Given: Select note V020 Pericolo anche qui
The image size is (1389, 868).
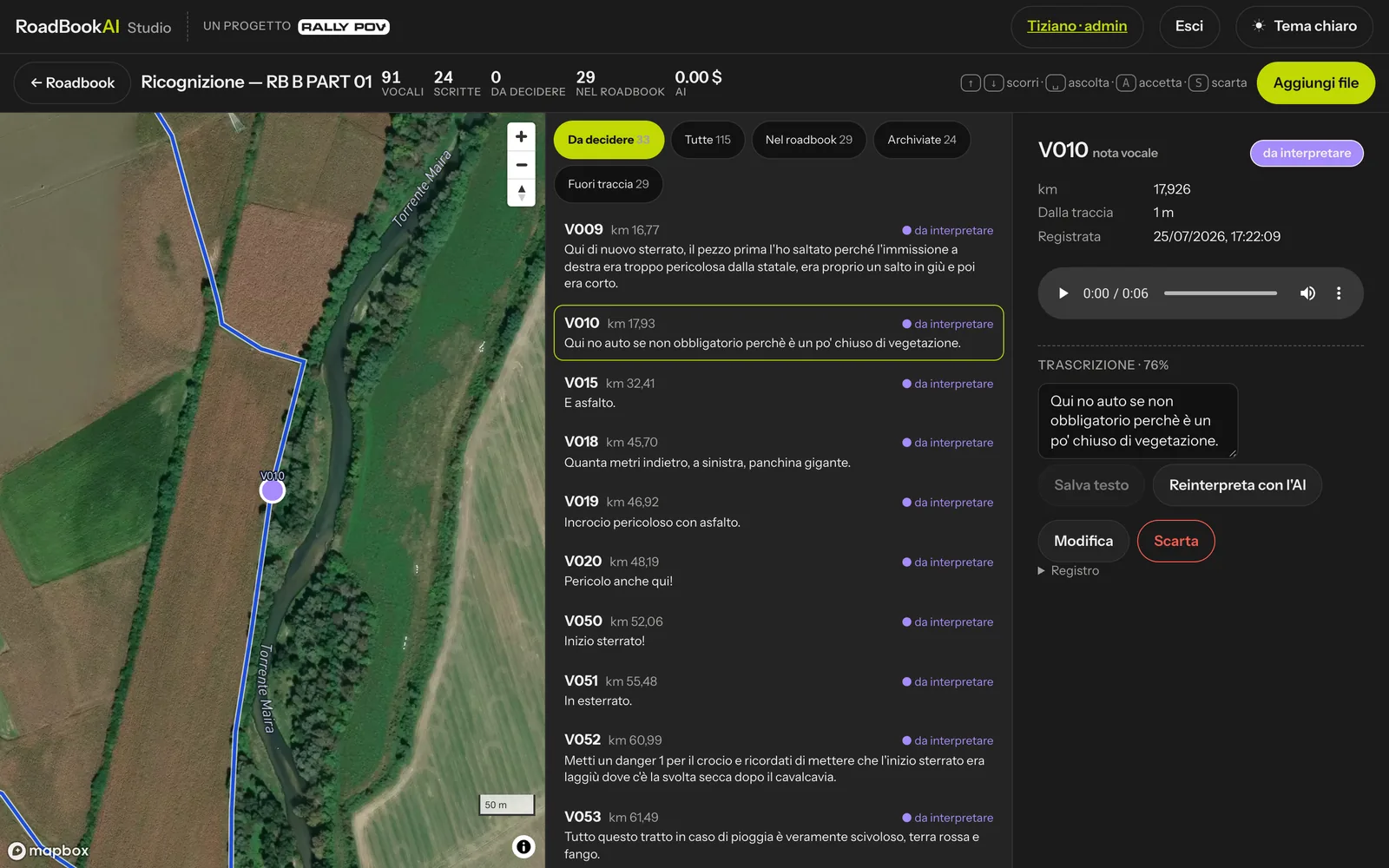Looking at the screenshot, I should coord(779,571).
